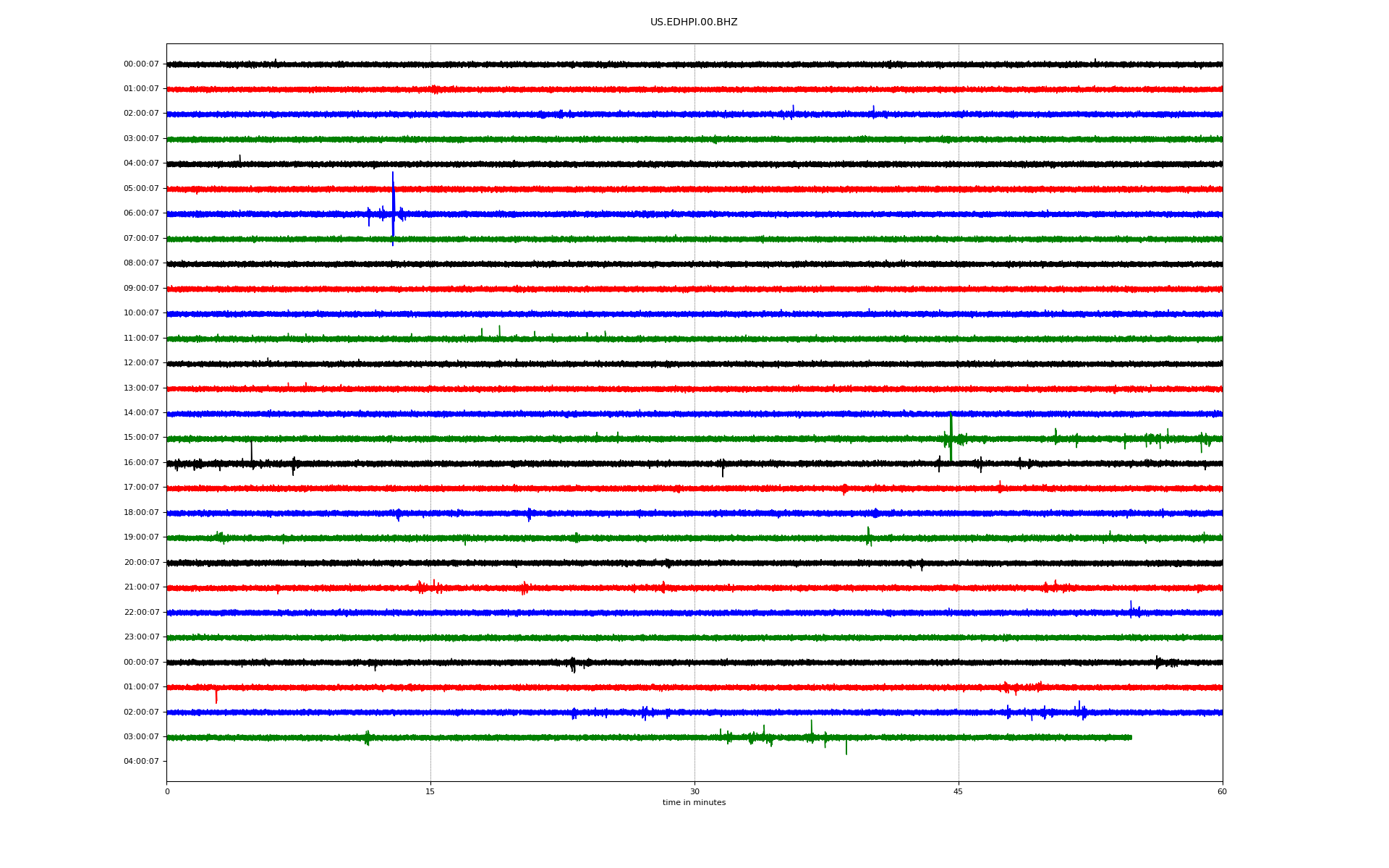Select the 23:00:07 row time label

coord(141,637)
